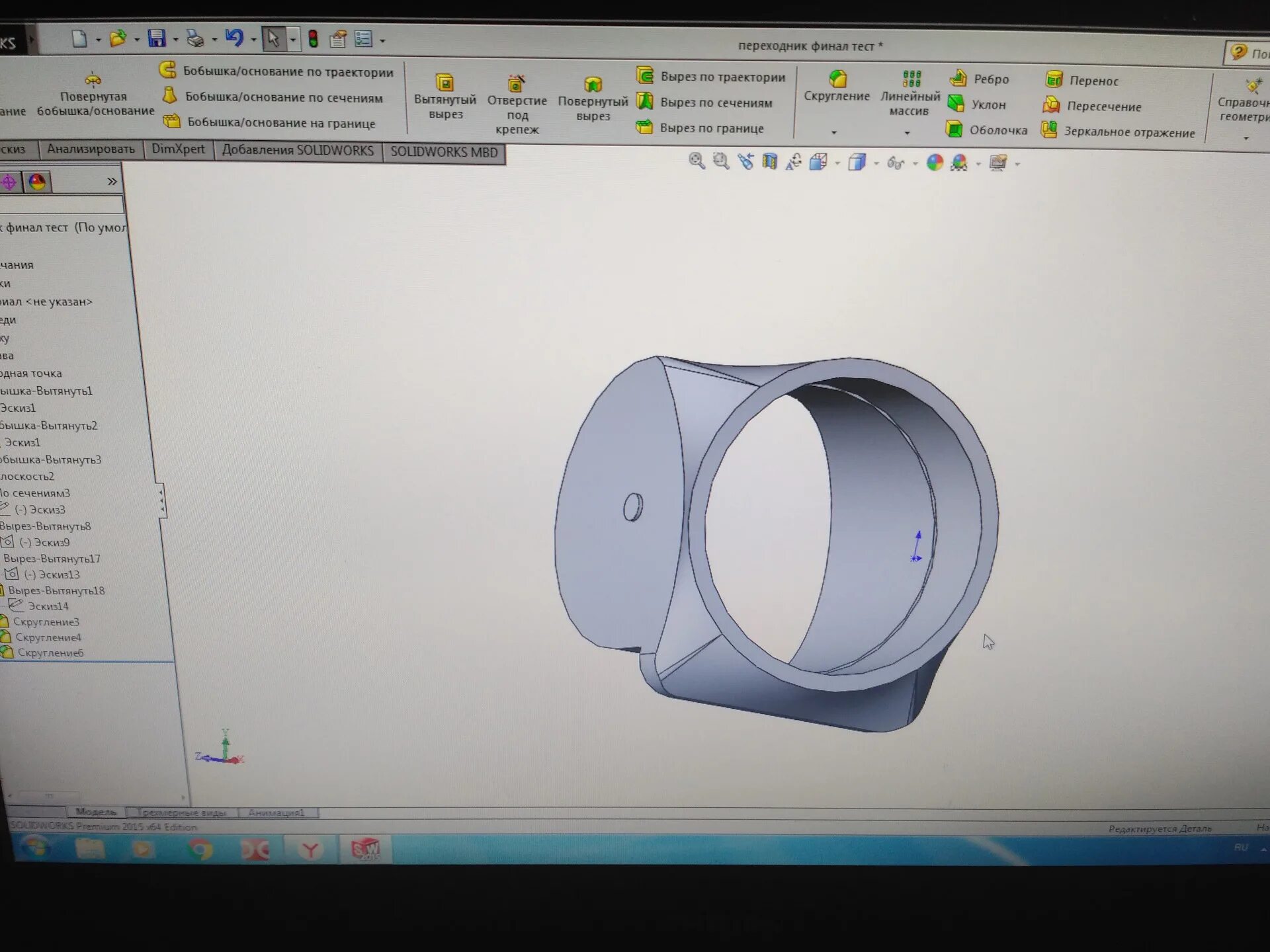Click Вырез по траектории command
This screenshot has width=1270, height=952.
pos(722,77)
